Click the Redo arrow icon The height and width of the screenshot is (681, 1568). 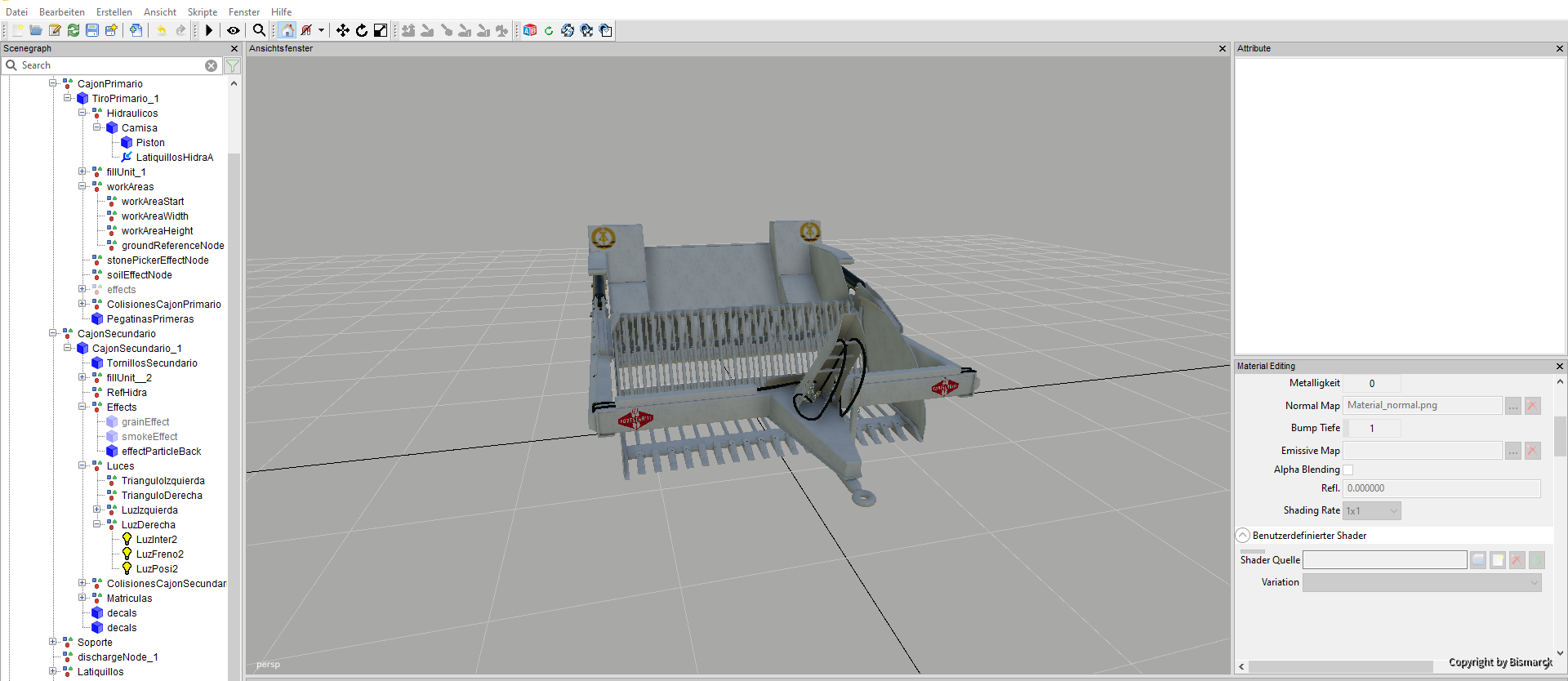pyautogui.click(x=180, y=30)
